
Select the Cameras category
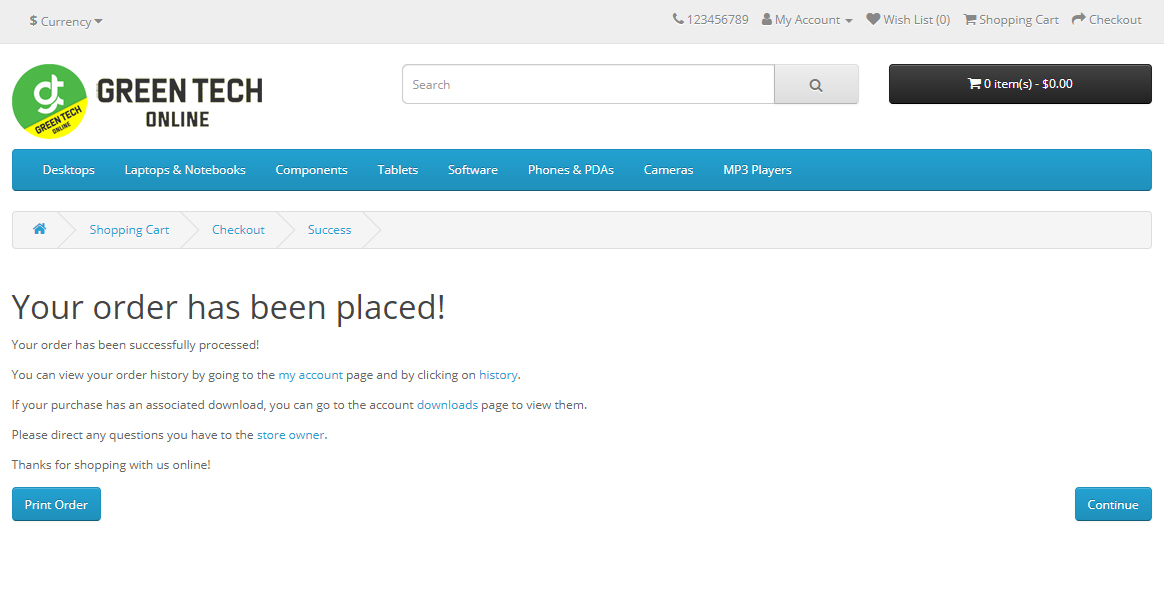pos(669,170)
